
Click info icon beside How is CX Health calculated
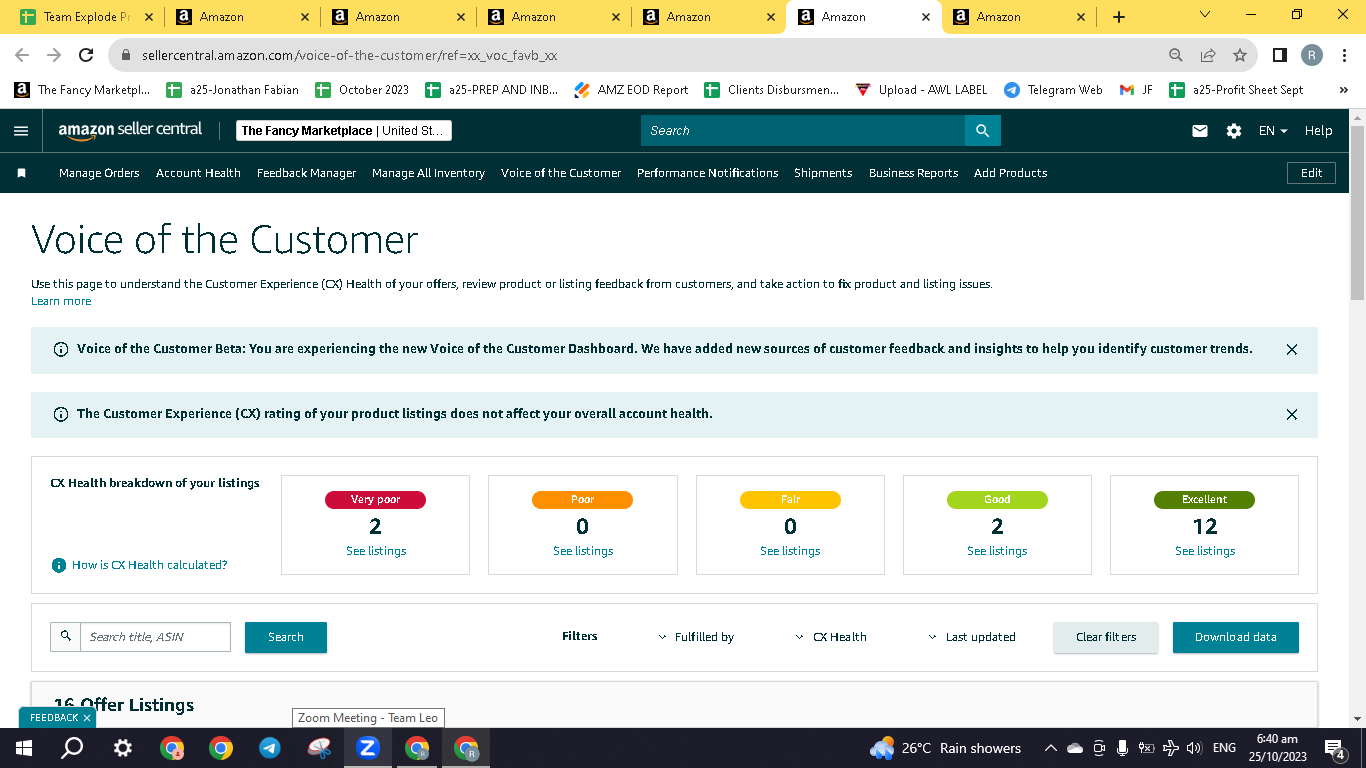click(x=59, y=565)
